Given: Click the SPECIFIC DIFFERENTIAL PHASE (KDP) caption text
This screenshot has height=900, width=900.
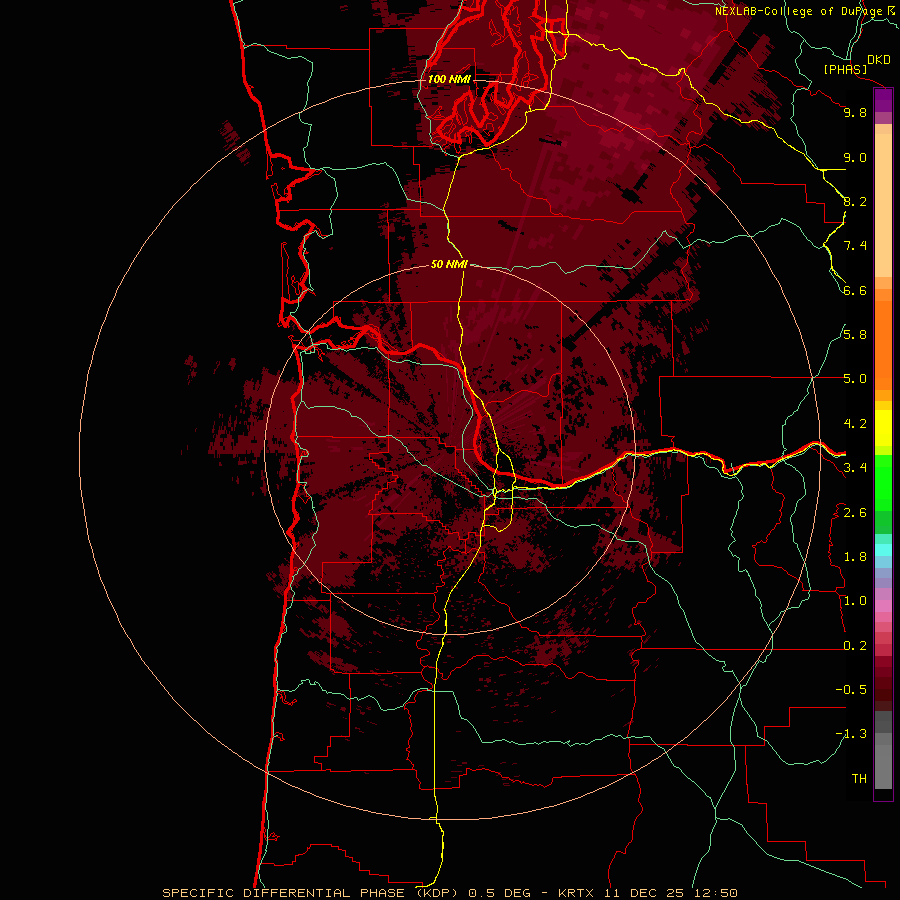Looking at the screenshot, I should [312, 893].
